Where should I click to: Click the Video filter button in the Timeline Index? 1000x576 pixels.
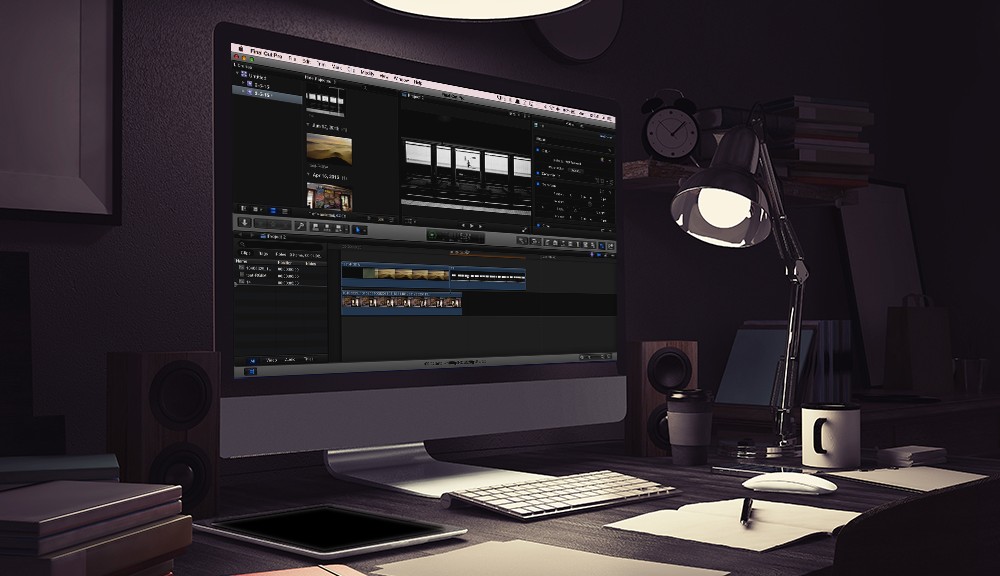point(270,361)
